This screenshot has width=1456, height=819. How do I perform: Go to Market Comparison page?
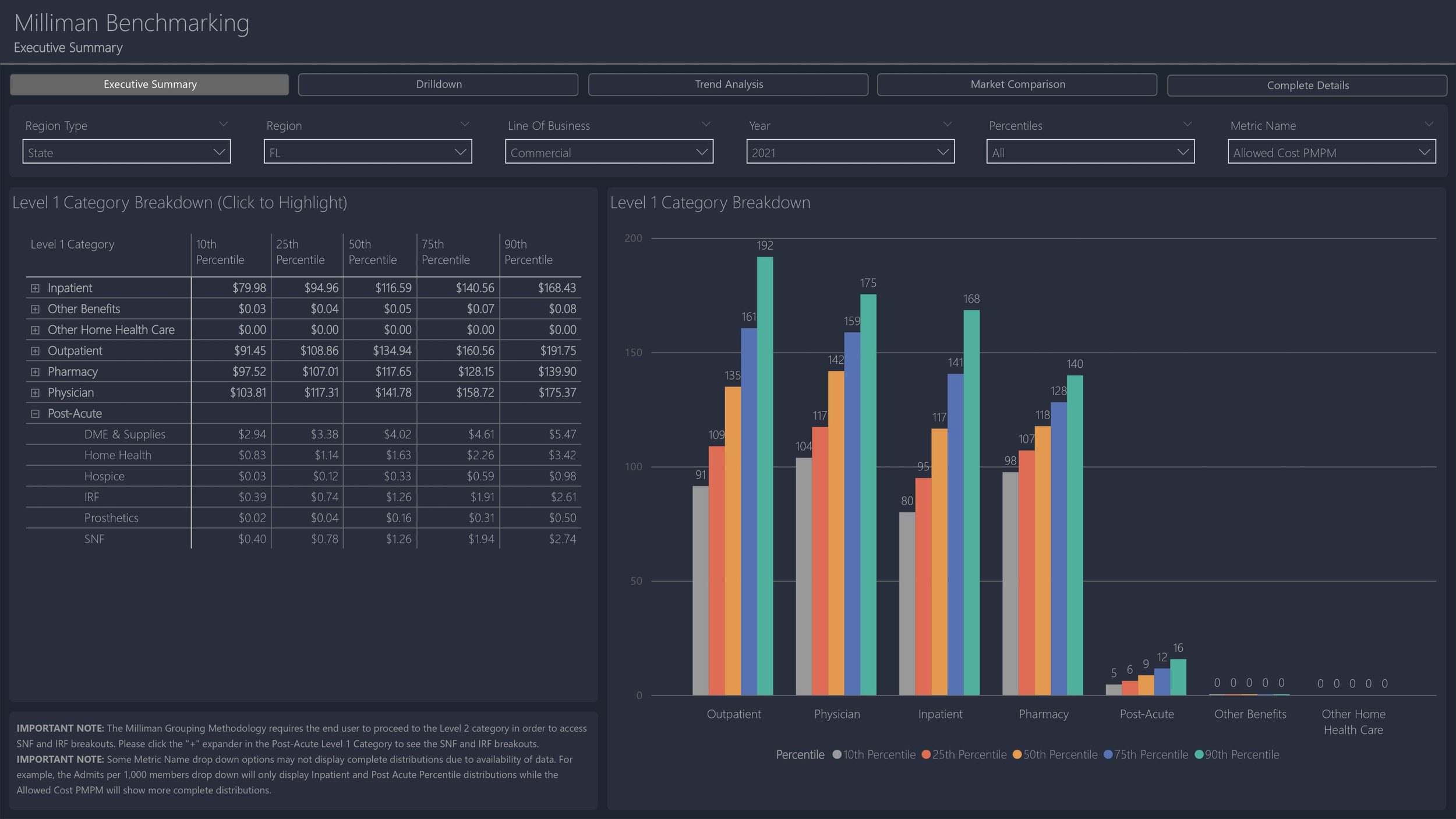click(x=1017, y=84)
